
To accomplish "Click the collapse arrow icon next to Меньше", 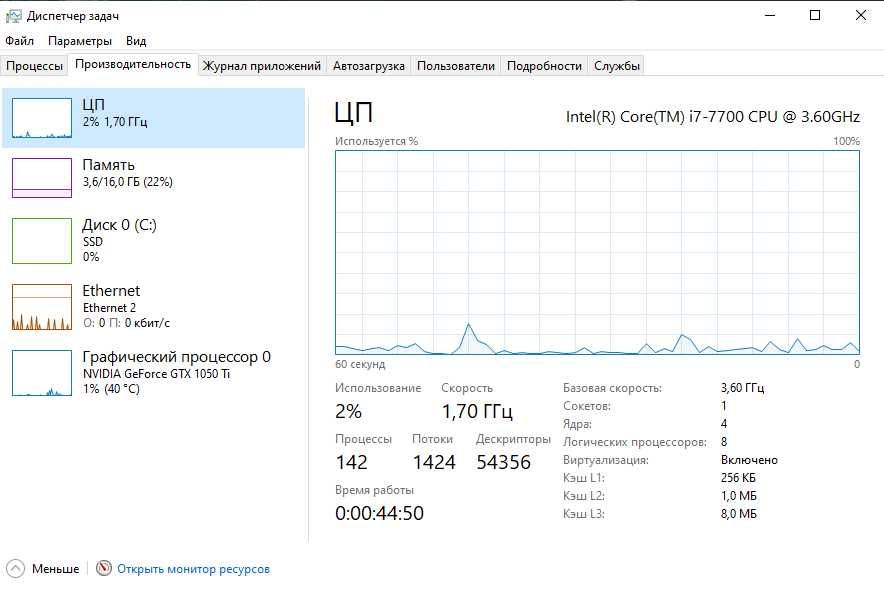I will [15, 568].
